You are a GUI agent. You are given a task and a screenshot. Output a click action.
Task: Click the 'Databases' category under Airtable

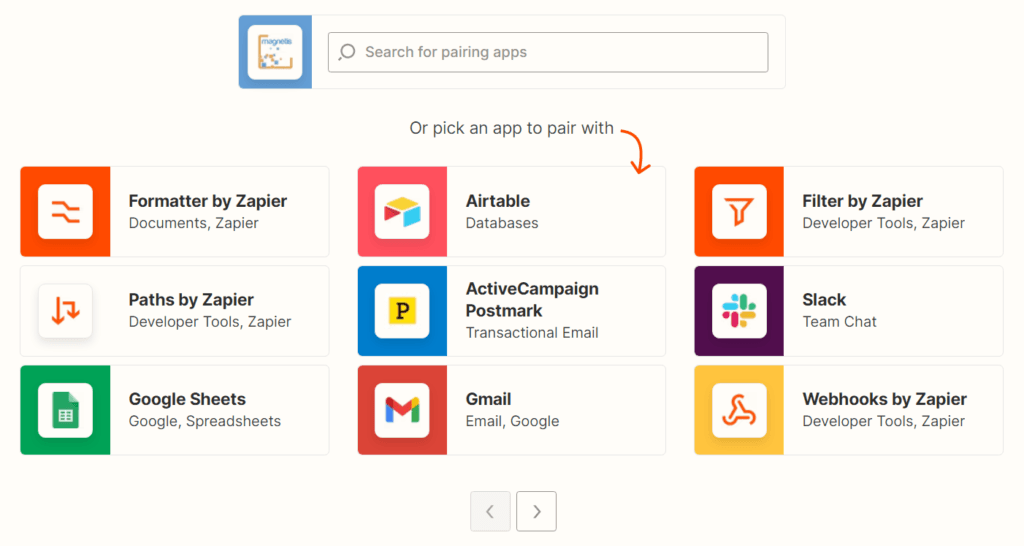tap(502, 223)
